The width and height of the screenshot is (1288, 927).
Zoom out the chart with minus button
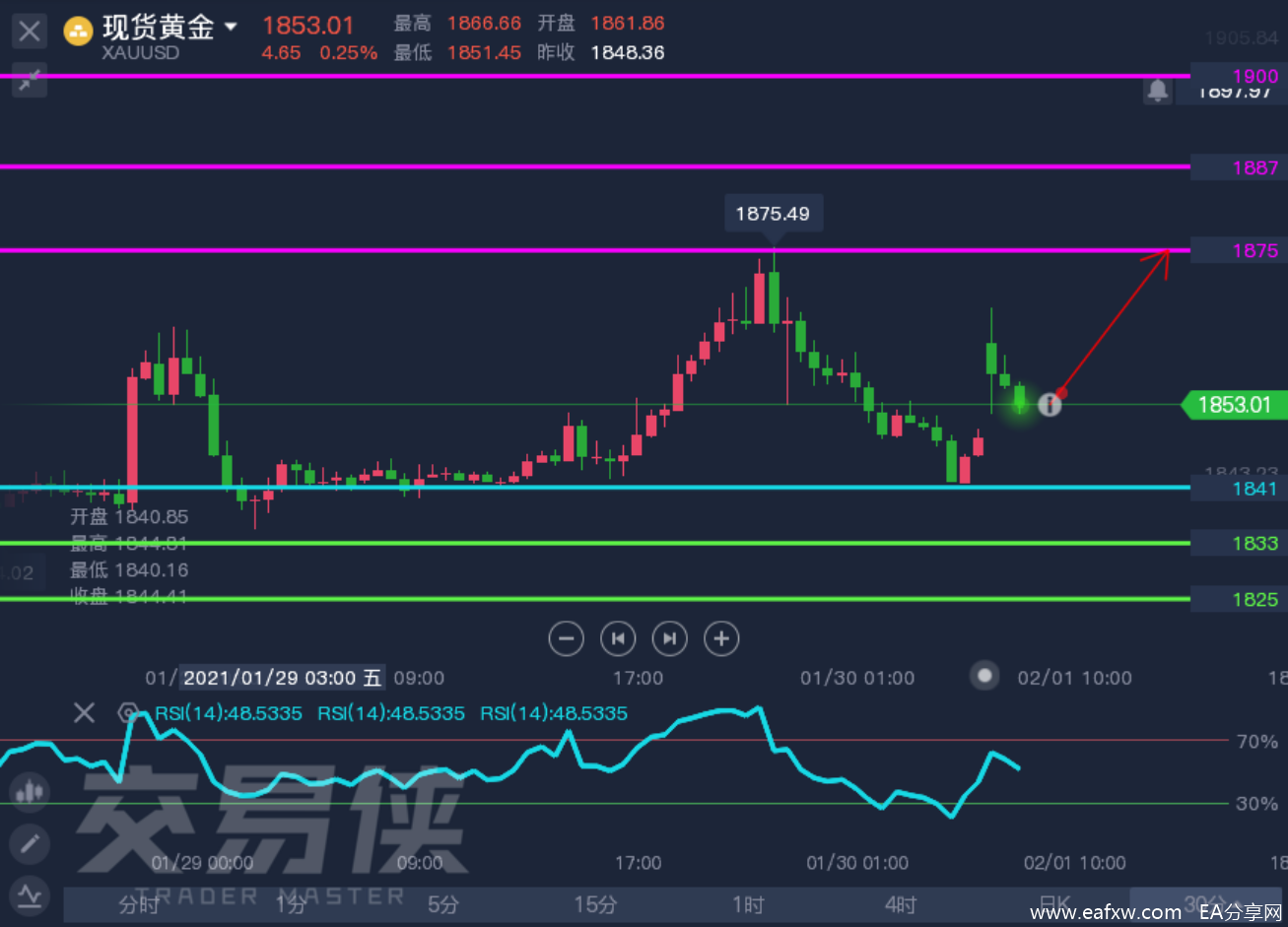(x=567, y=638)
